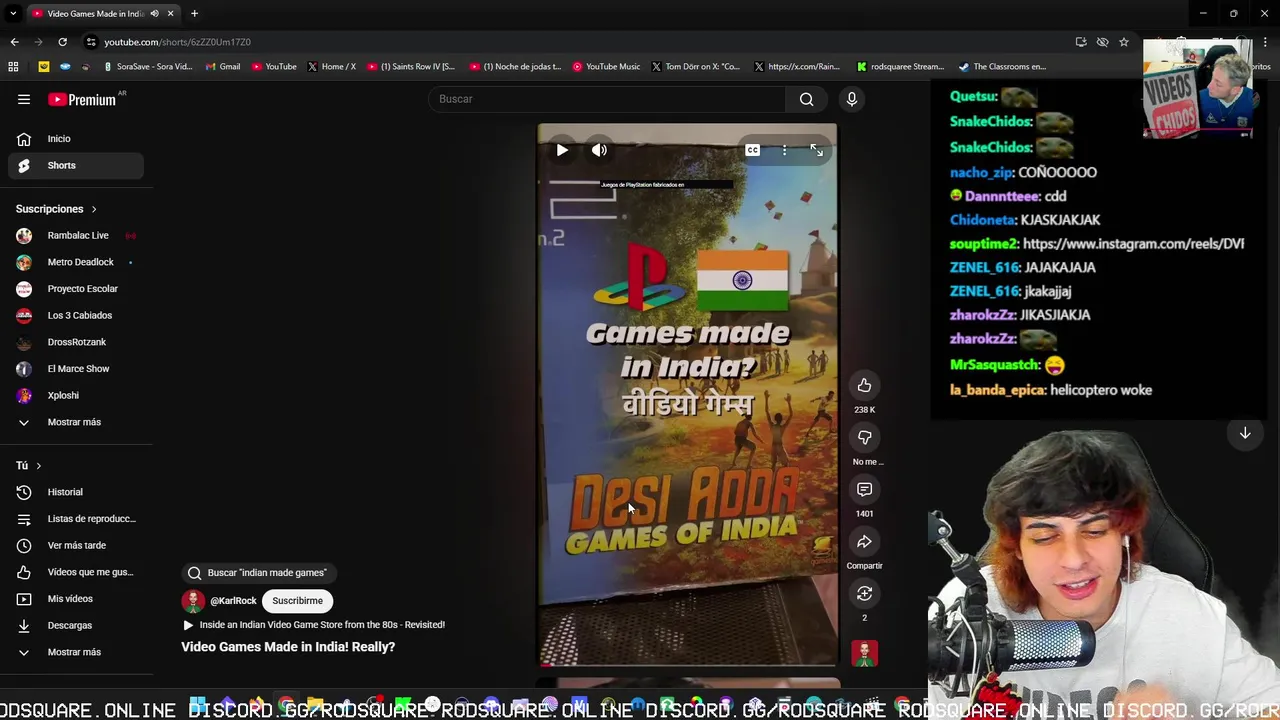Open @KarlRock channel name
The width and height of the screenshot is (1280, 720).
(x=233, y=601)
